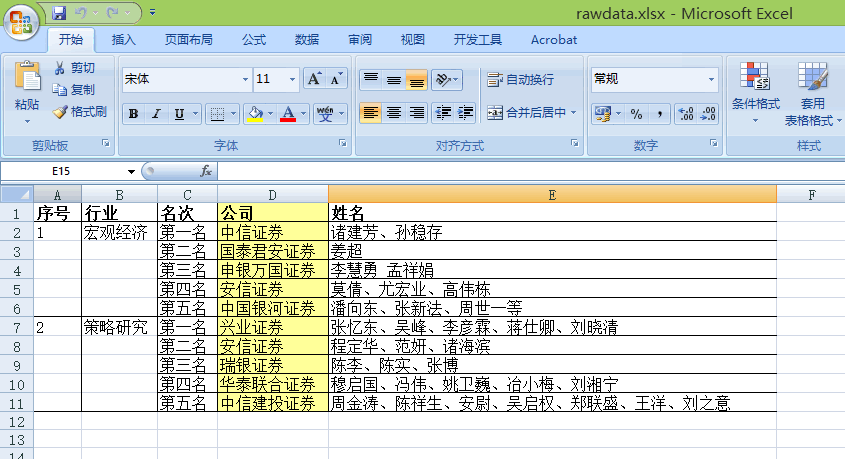
Task: Switch to the 公式 tab
Action: point(254,40)
